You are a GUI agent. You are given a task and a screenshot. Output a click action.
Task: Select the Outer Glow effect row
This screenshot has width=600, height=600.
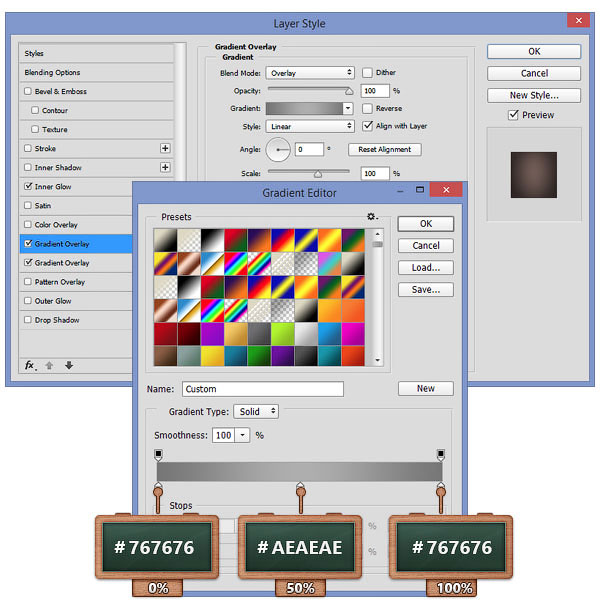point(76,301)
